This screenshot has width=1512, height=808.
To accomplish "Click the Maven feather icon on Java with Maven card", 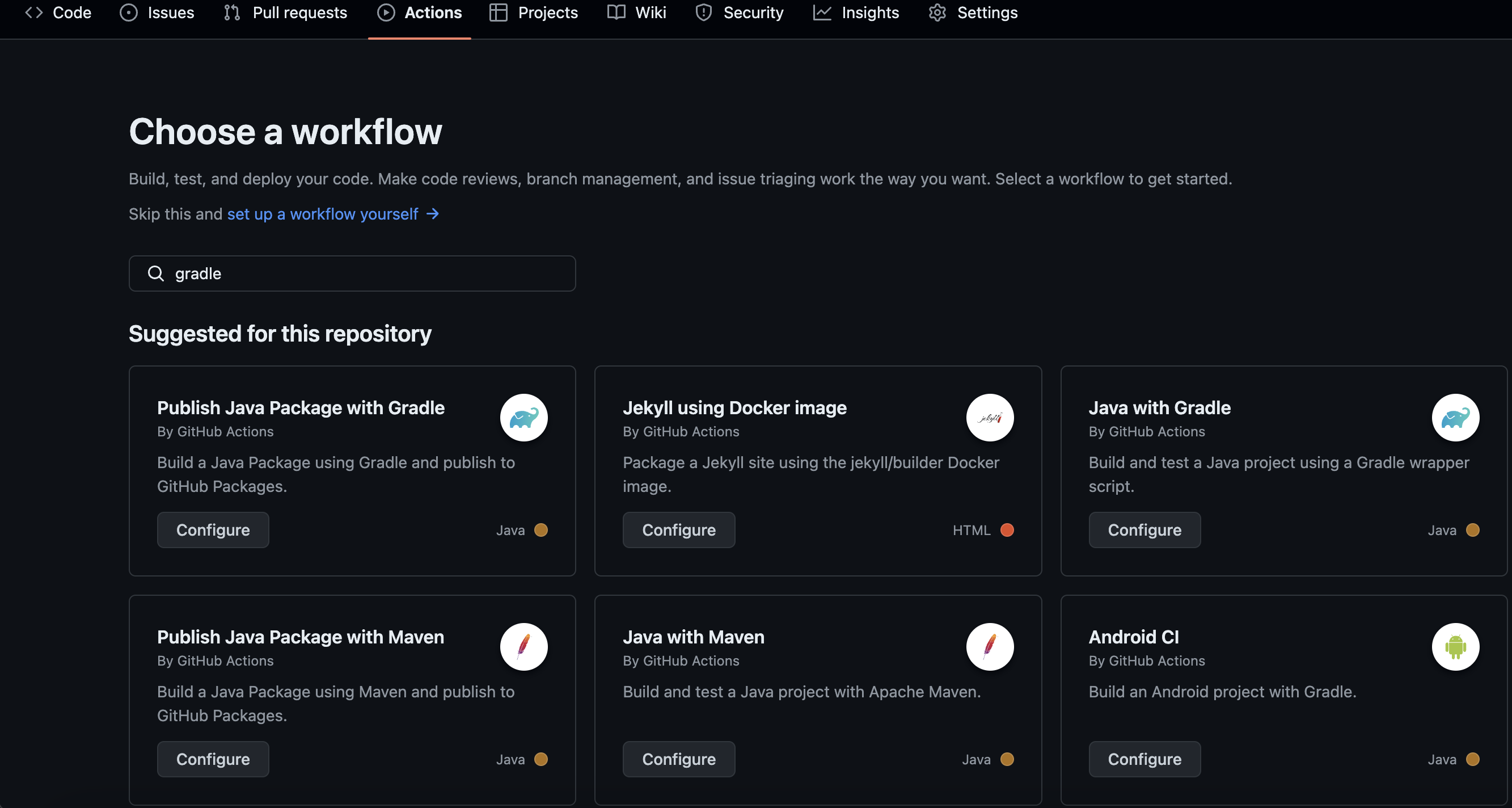I will pos(990,646).
